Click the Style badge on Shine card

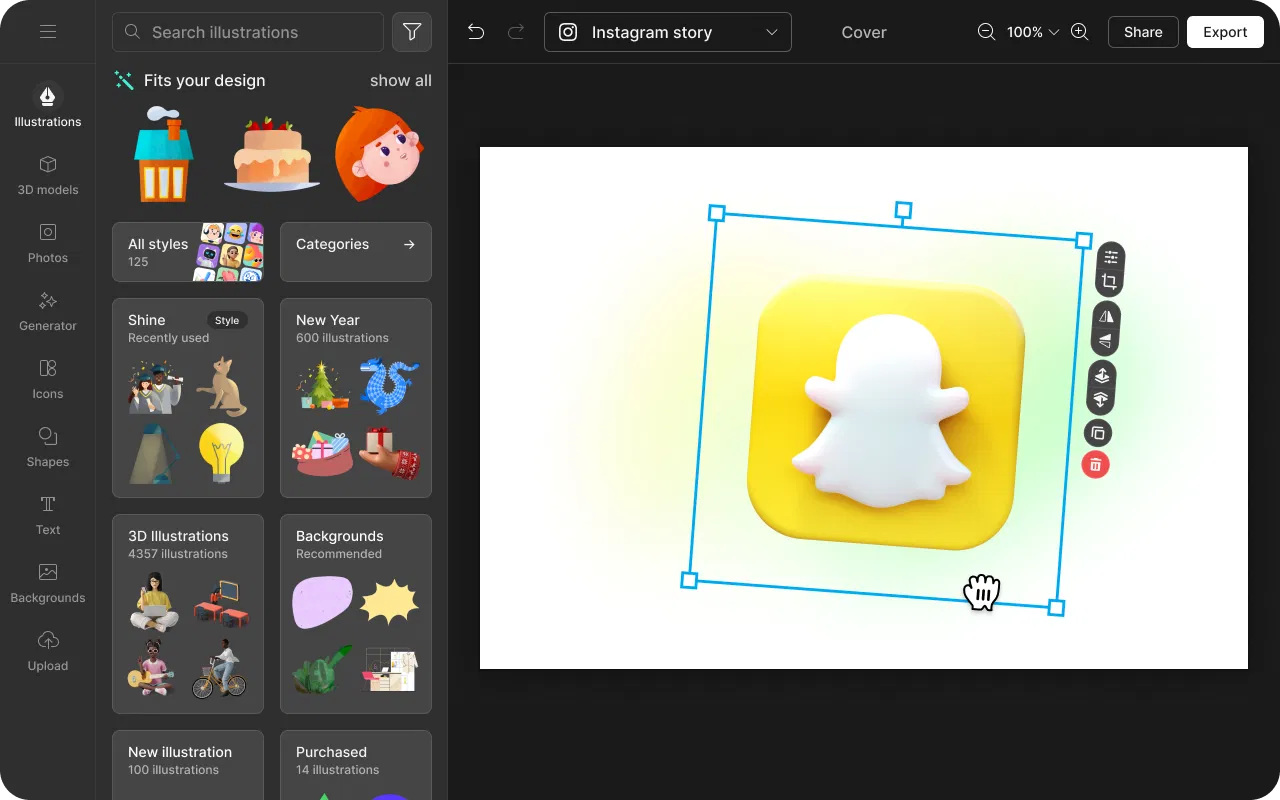click(227, 320)
